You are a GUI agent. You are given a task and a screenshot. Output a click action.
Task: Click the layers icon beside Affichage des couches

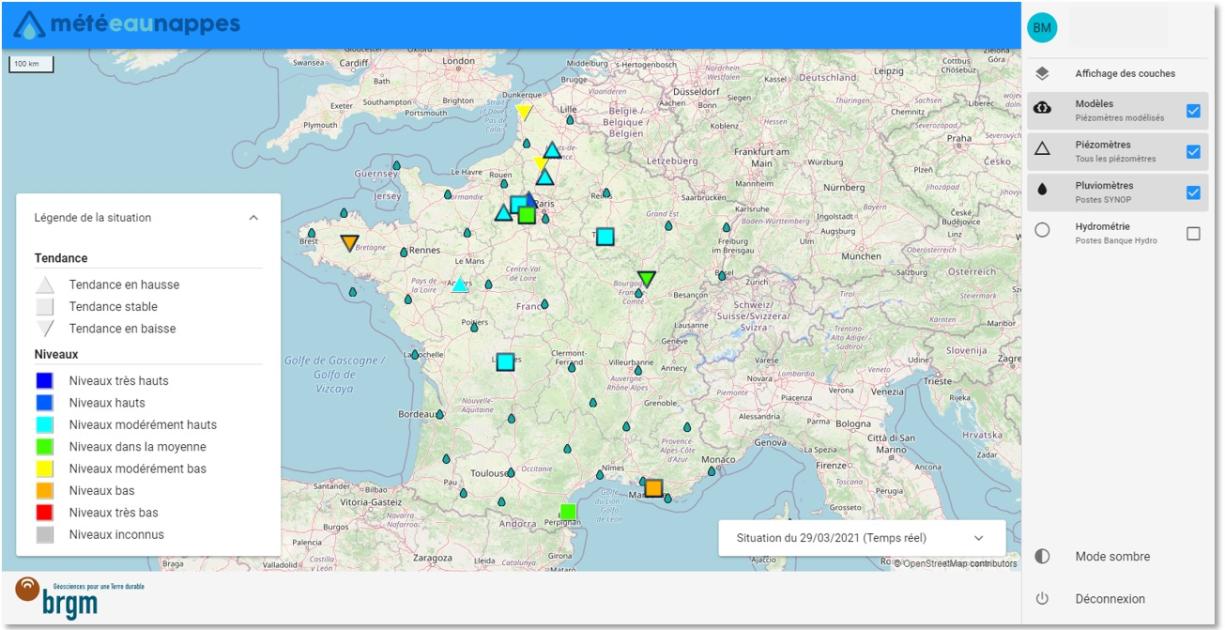coord(1042,73)
